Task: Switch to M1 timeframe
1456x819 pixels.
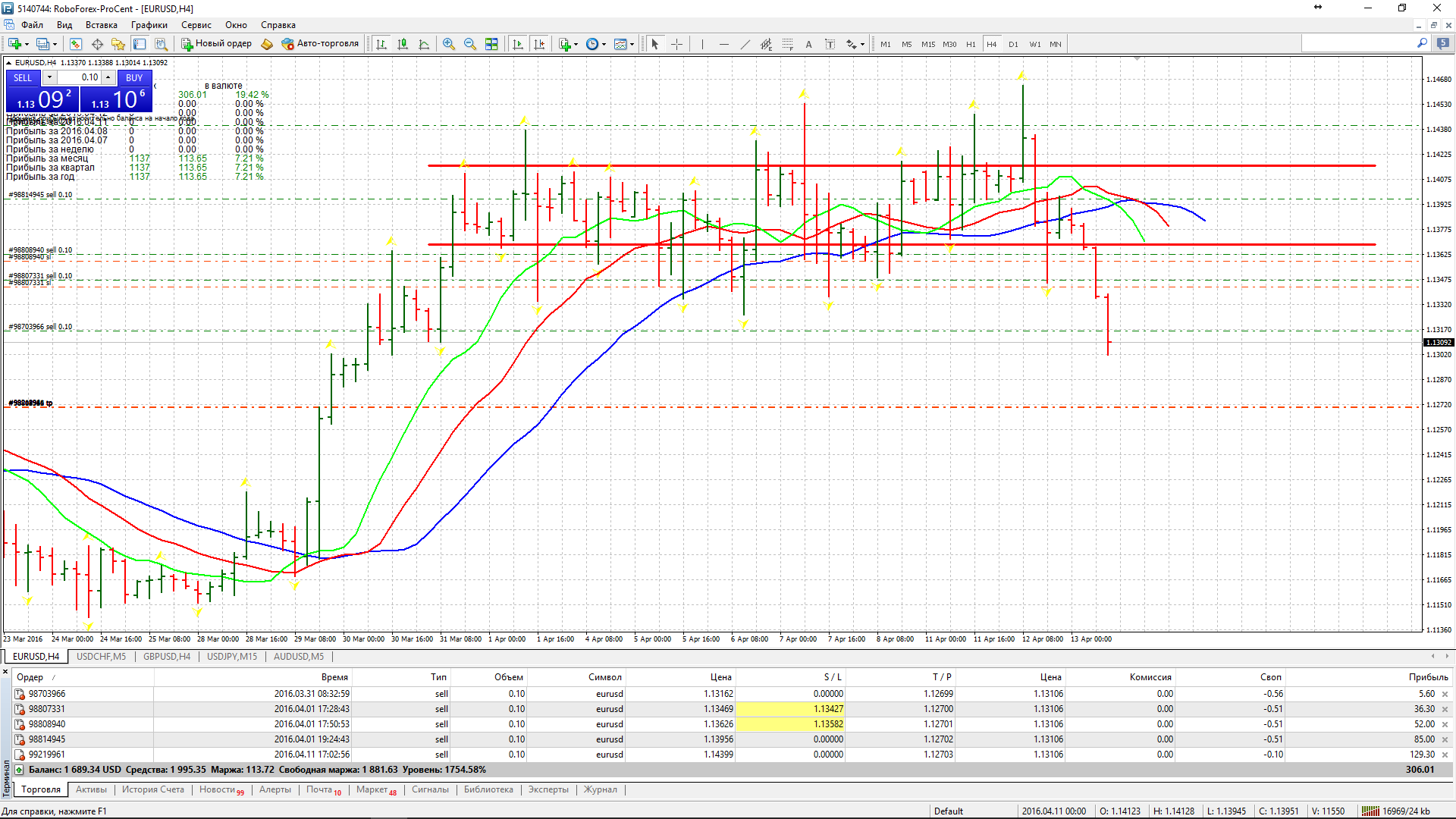Action: pos(886,44)
